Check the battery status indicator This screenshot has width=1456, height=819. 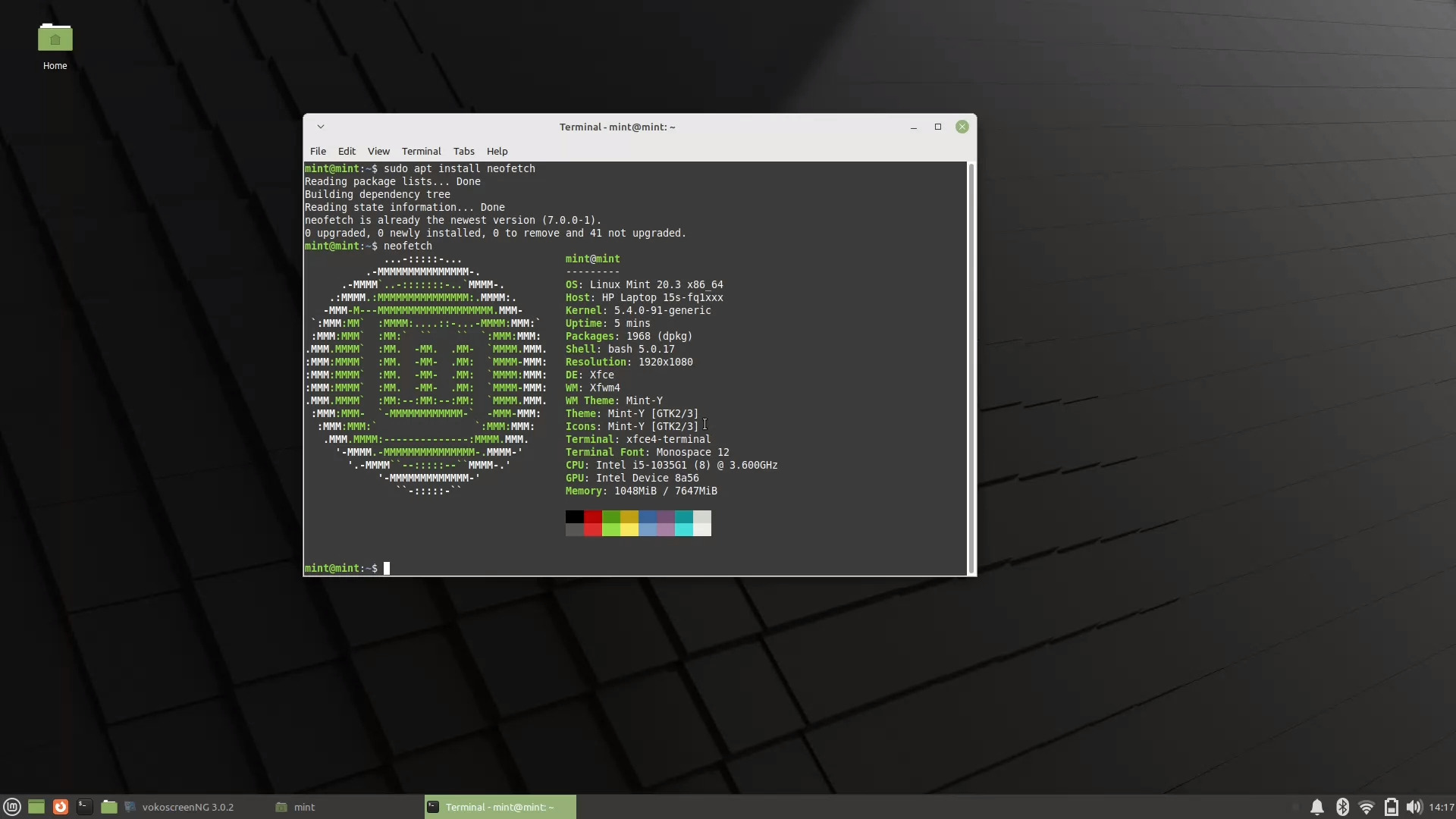pos(1391,806)
